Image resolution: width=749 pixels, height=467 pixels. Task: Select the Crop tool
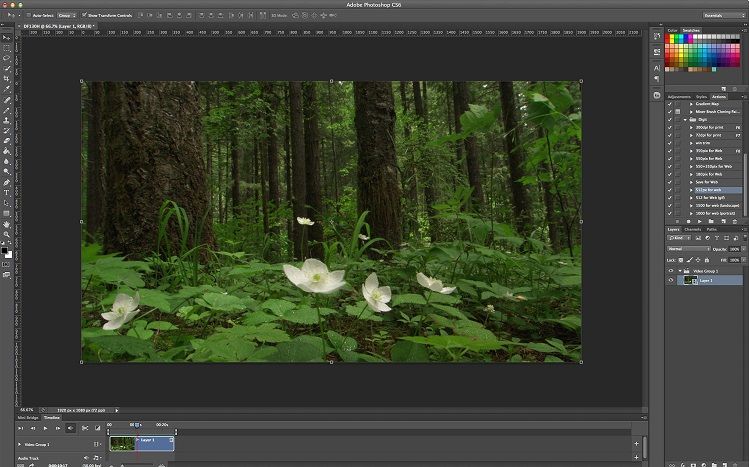[7, 79]
